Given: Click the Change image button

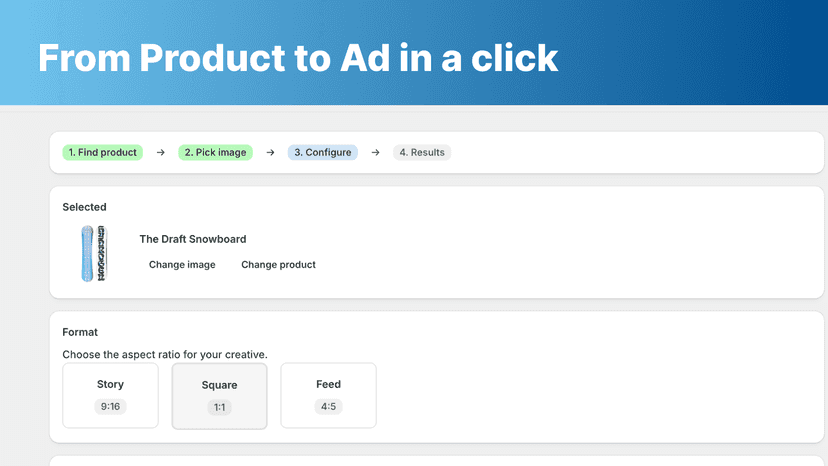Looking at the screenshot, I should (182, 265).
